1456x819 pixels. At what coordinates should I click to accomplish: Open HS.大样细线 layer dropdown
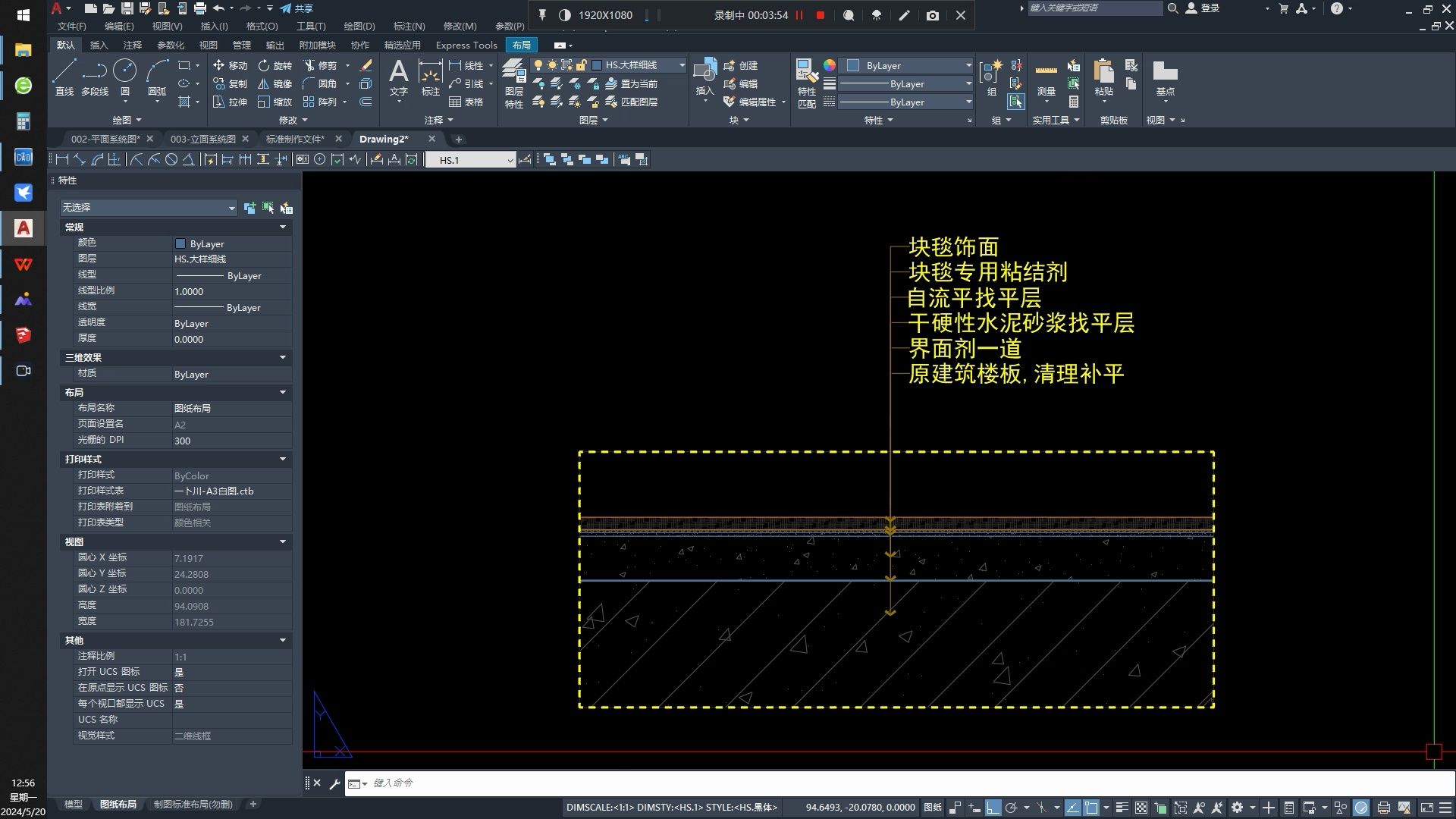click(x=681, y=64)
